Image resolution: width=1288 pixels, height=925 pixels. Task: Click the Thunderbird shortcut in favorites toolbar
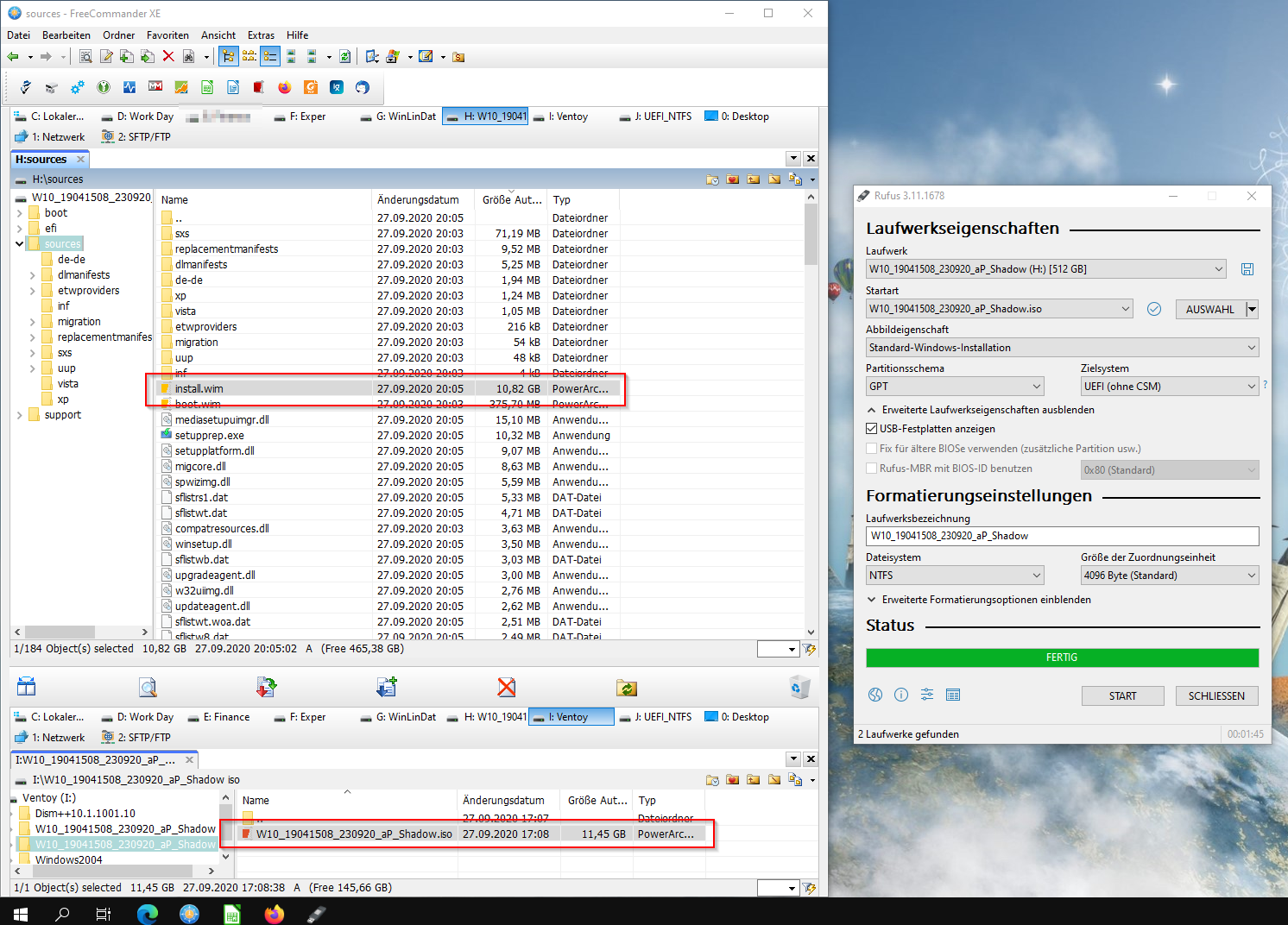pos(363,87)
